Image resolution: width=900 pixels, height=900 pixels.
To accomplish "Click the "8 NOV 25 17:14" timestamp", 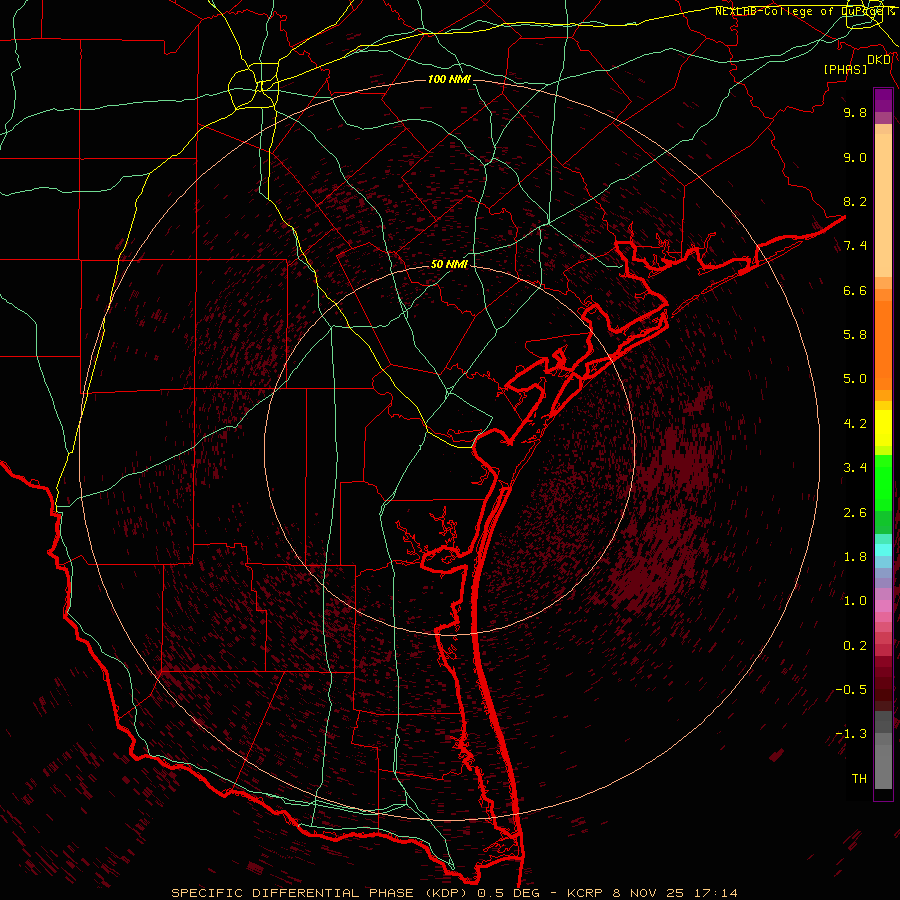I will [675, 893].
